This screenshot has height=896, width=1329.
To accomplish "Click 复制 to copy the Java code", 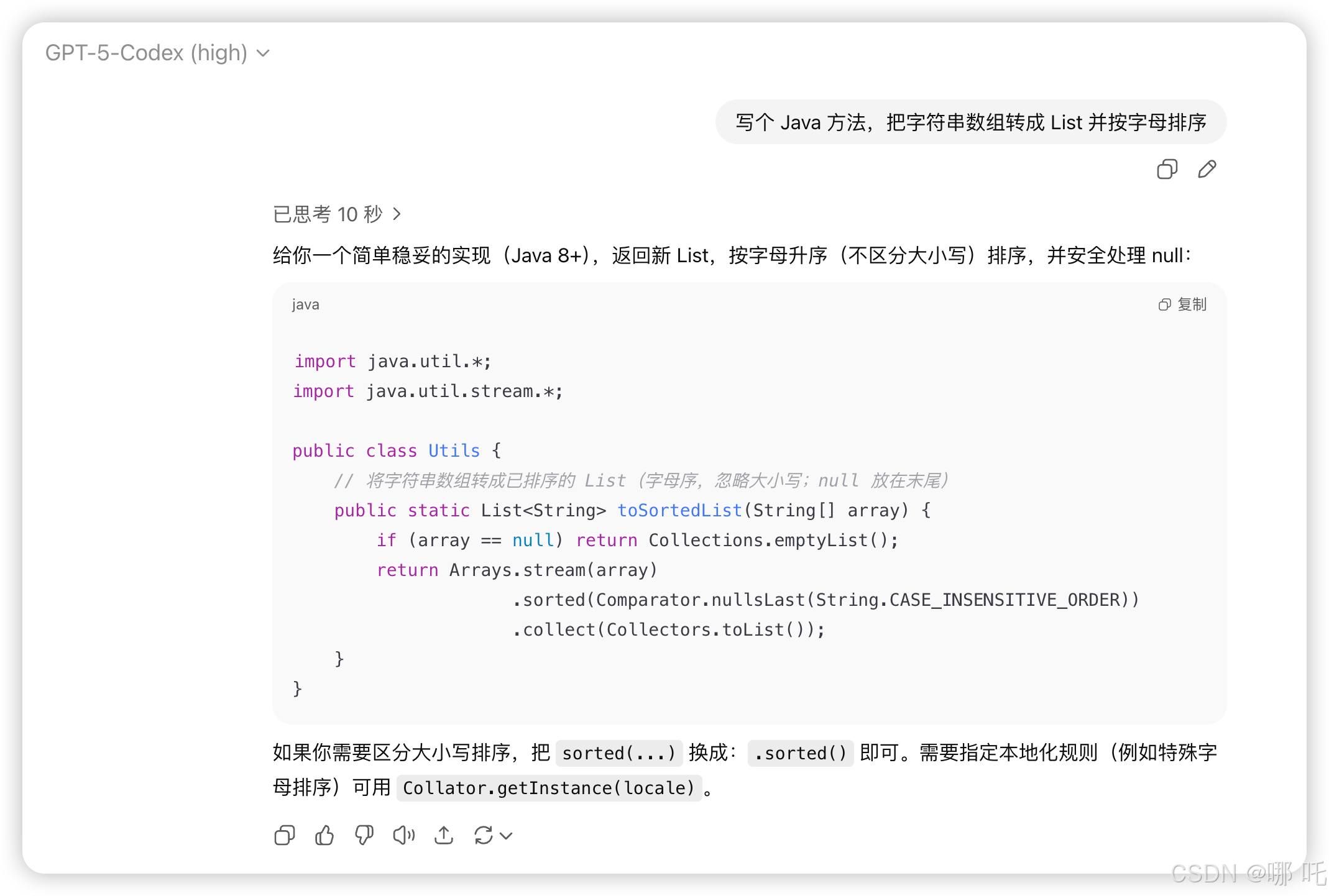I will 1191,304.
